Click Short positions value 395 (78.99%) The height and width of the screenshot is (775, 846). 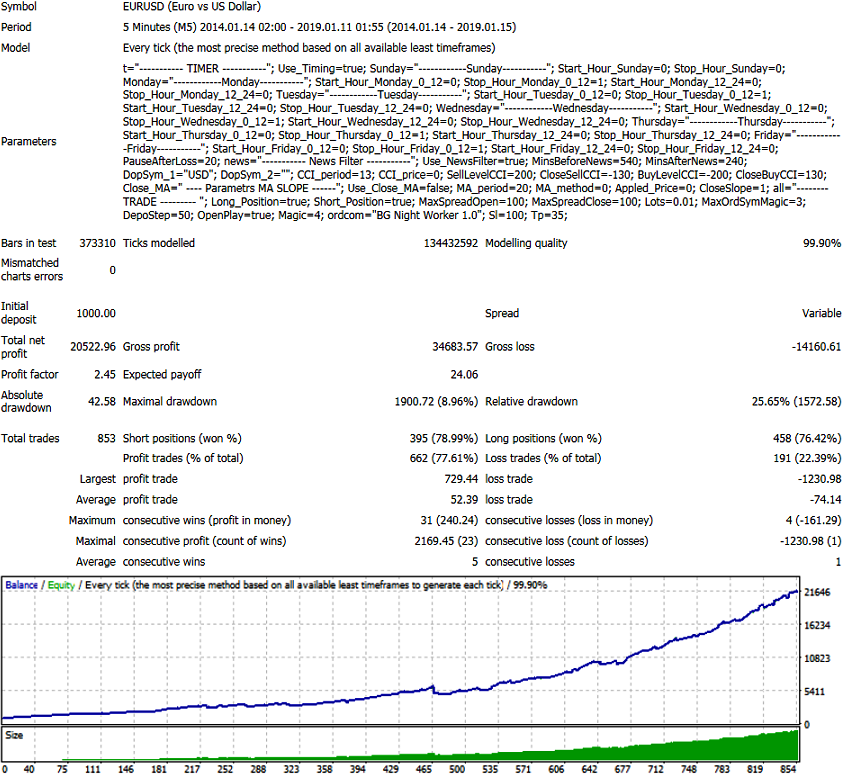point(444,438)
